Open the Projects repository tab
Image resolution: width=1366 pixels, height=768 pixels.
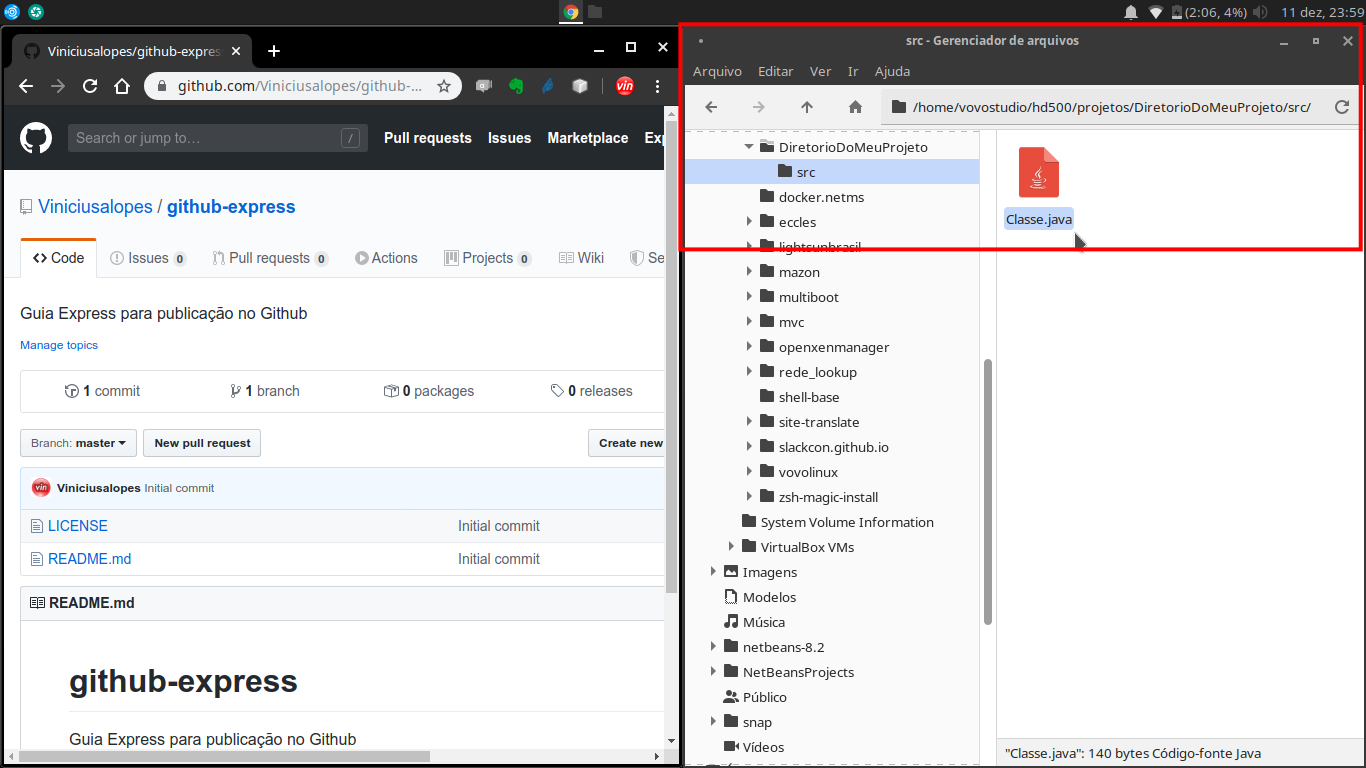488,258
